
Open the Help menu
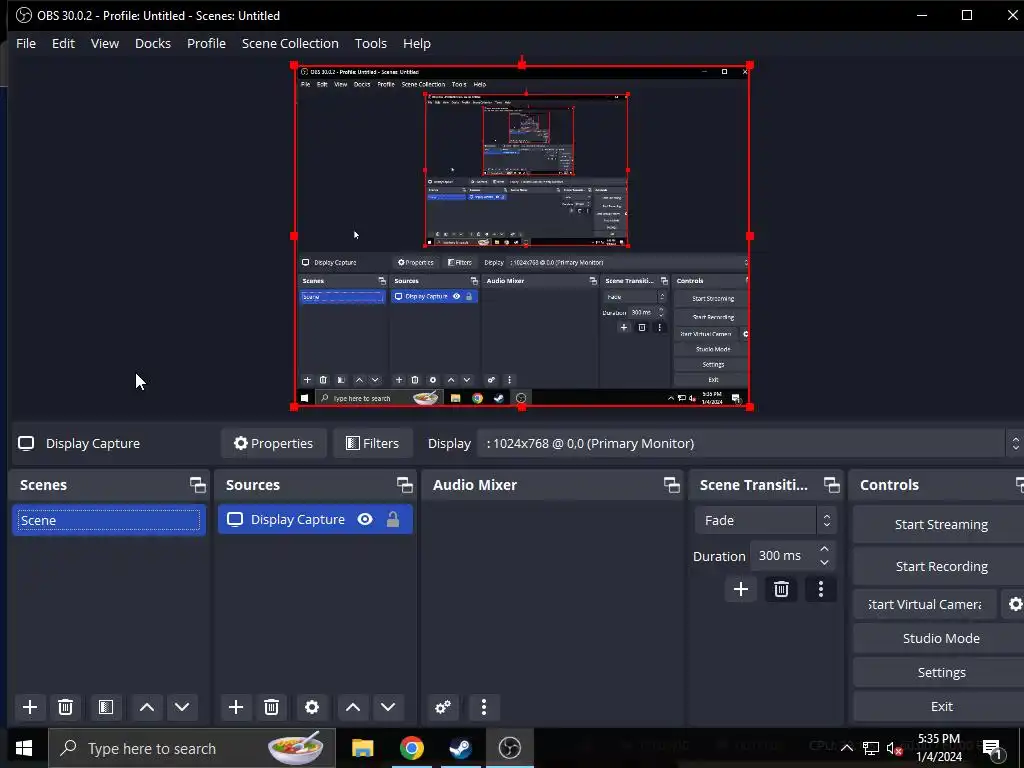coord(417,43)
